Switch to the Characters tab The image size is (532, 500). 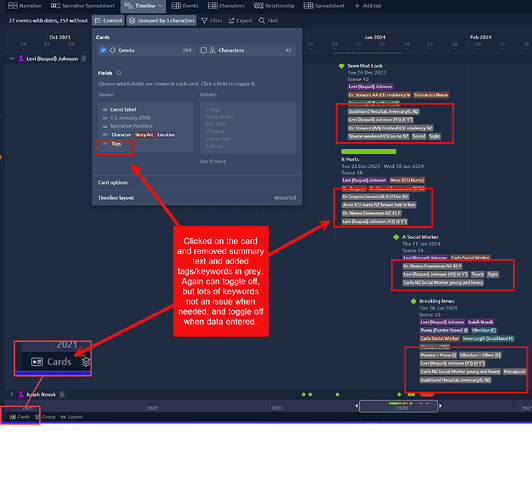point(226,6)
